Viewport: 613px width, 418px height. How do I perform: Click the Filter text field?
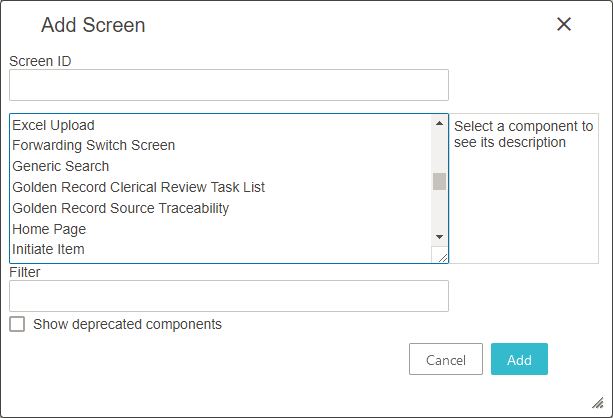click(229, 296)
